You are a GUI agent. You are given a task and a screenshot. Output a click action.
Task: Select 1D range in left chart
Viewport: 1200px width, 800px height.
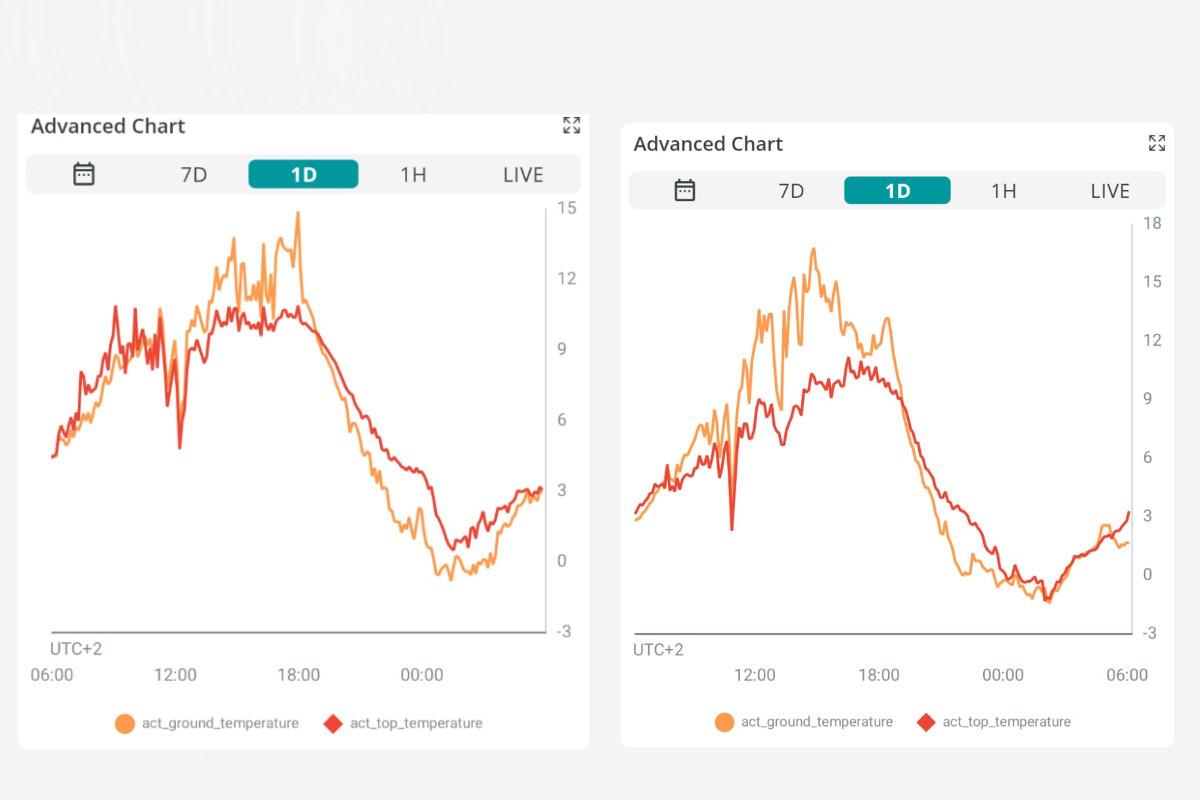tap(303, 174)
